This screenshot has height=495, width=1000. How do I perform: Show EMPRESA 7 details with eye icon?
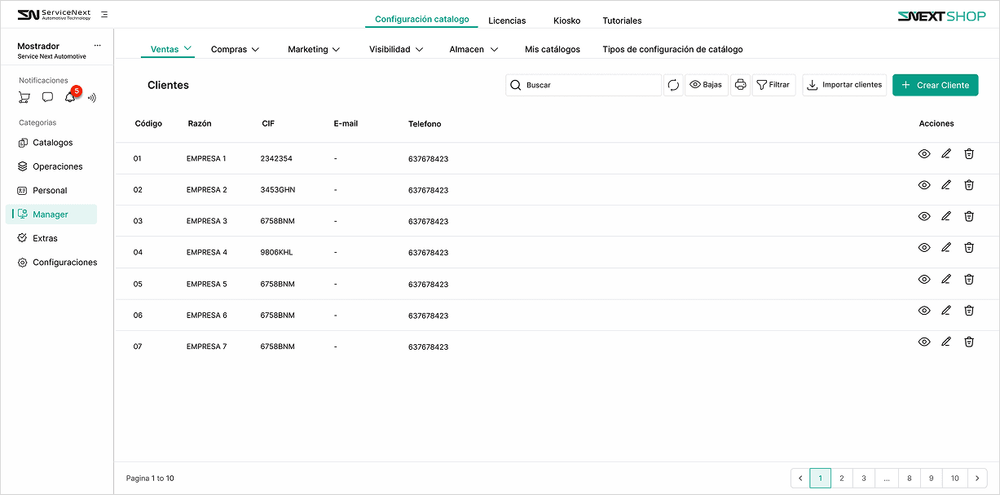(924, 342)
